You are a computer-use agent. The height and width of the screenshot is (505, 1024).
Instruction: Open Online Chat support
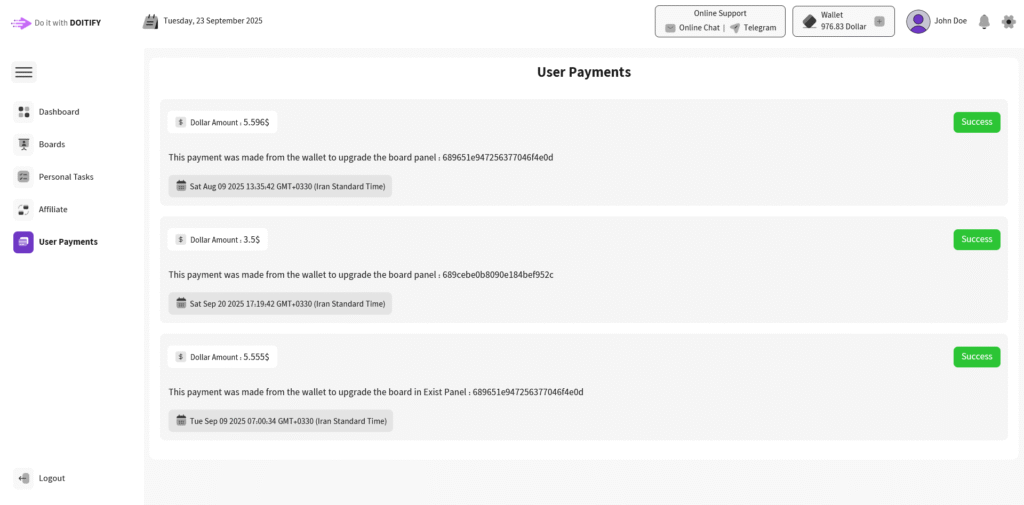coord(692,28)
